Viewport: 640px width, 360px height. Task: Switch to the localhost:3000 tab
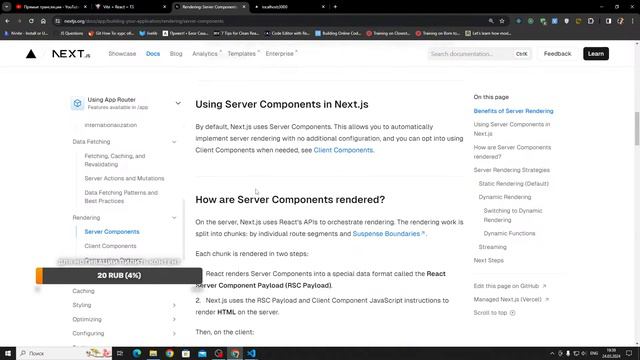[289, 7]
